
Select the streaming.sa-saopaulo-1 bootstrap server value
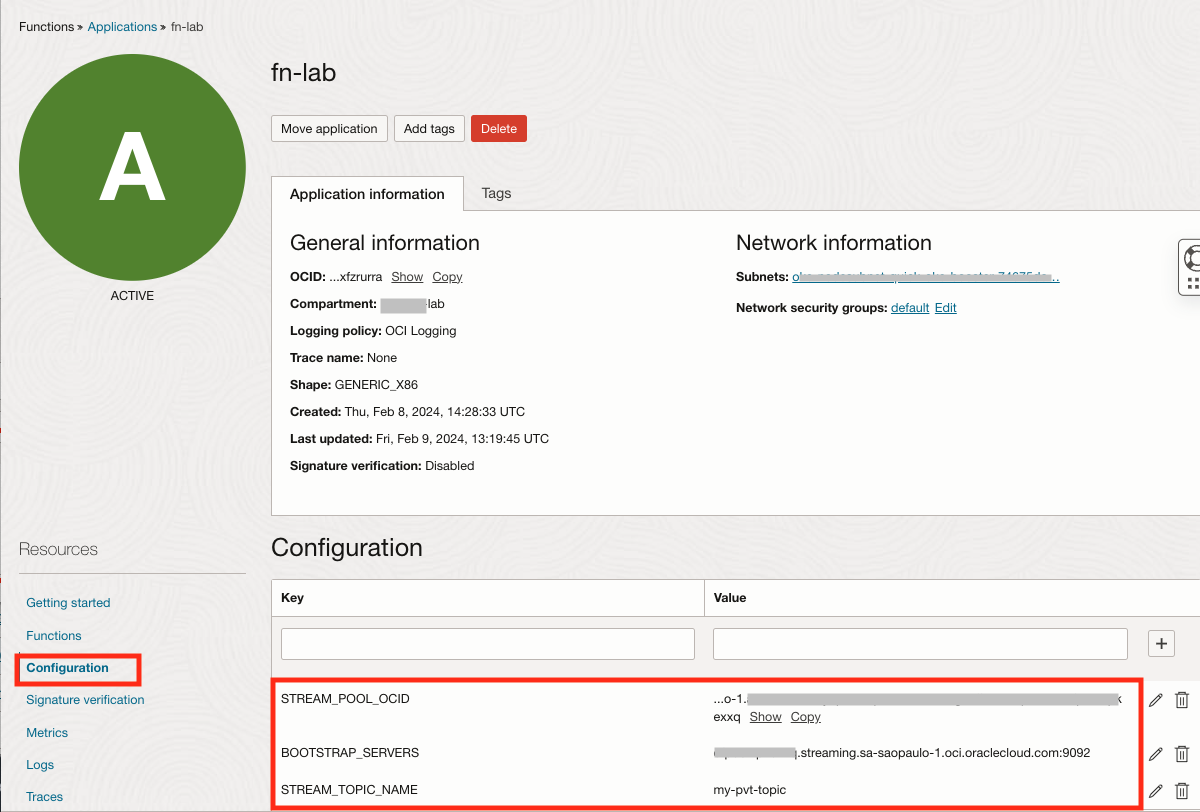pos(901,752)
